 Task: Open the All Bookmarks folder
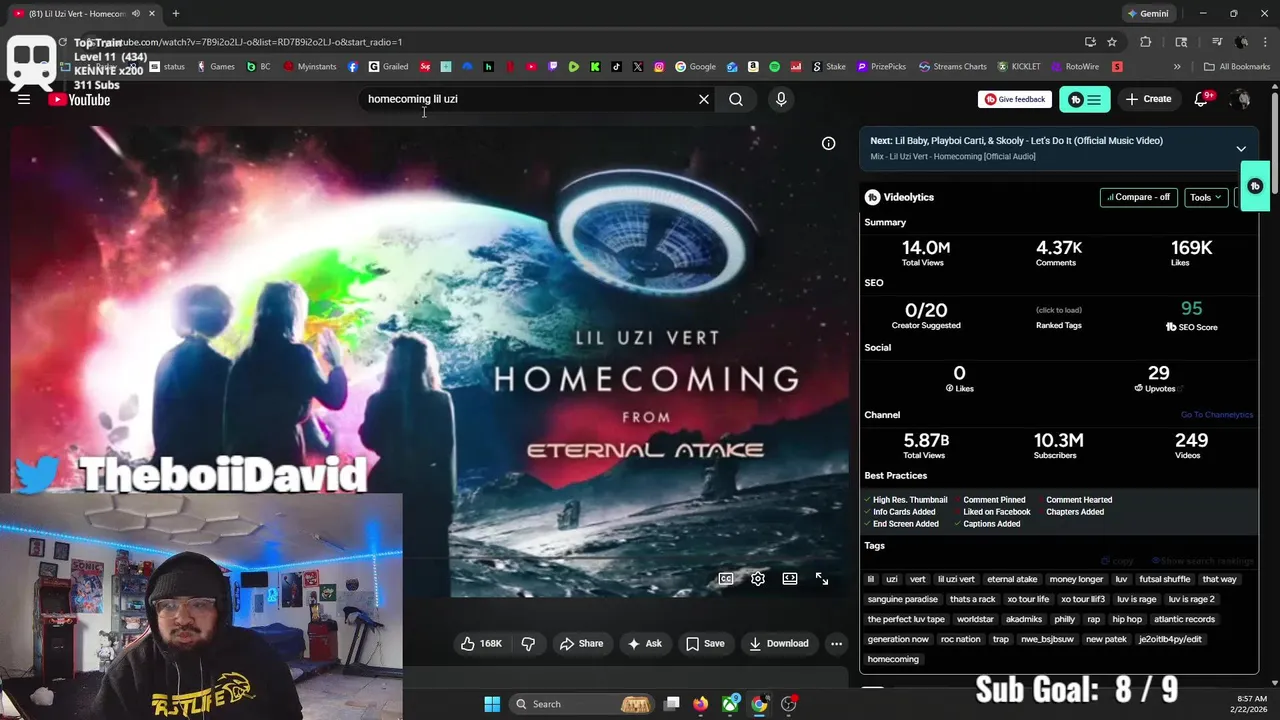click(1238, 67)
